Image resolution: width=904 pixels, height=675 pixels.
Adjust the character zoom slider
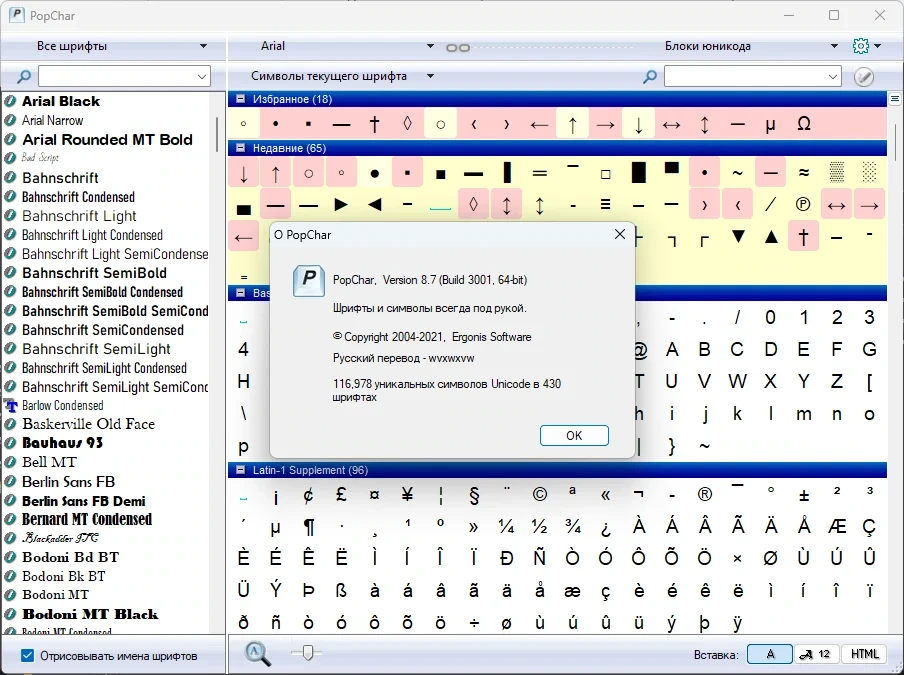point(307,653)
